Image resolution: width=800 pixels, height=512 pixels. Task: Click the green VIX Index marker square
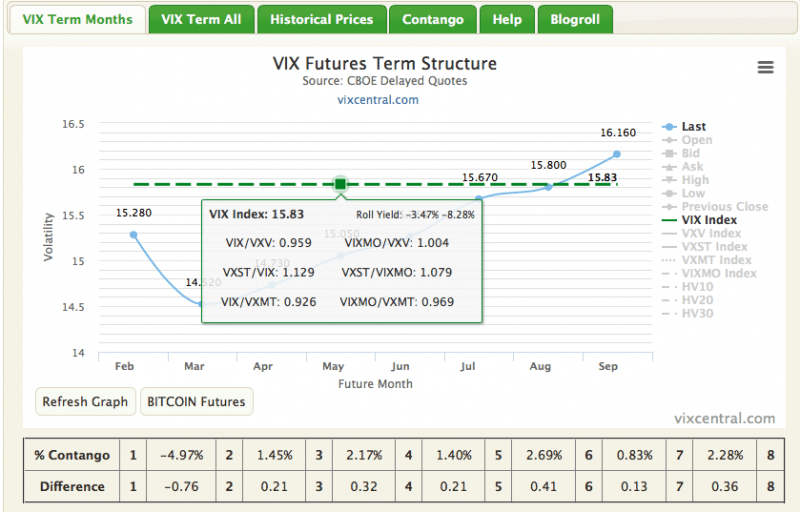tap(340, 184)
